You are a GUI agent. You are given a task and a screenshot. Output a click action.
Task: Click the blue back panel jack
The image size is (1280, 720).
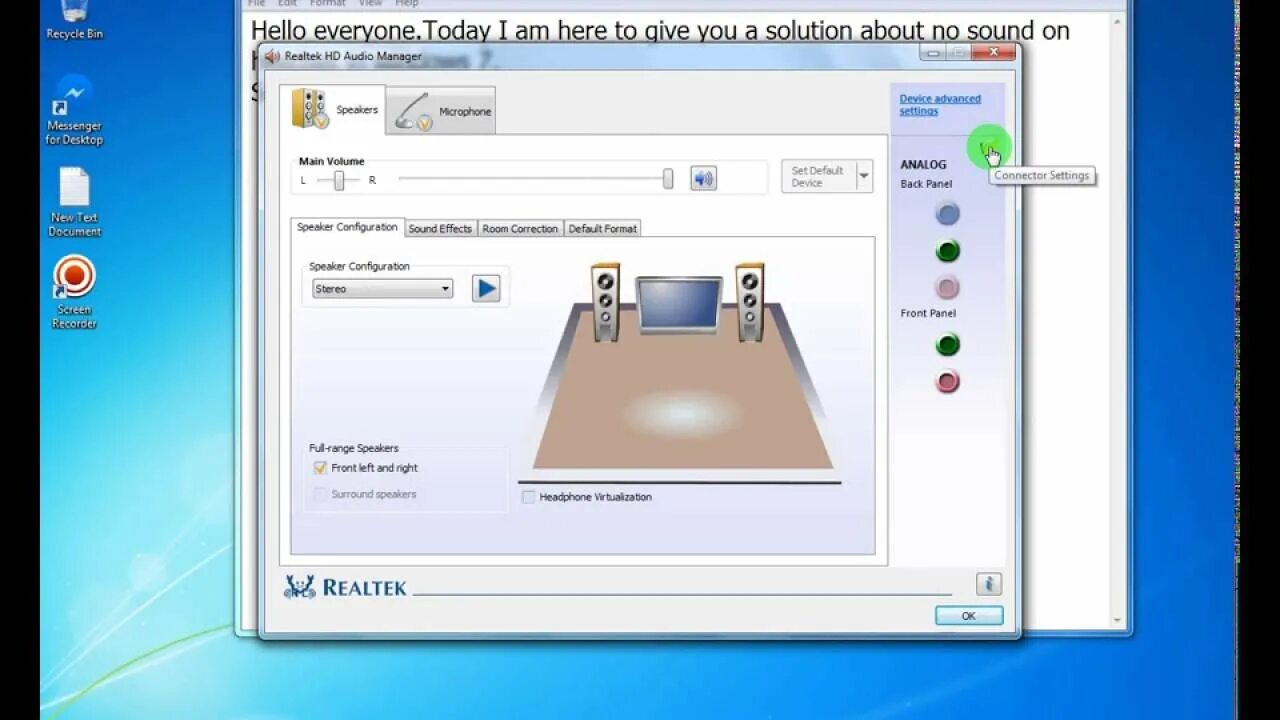[947, 213]
